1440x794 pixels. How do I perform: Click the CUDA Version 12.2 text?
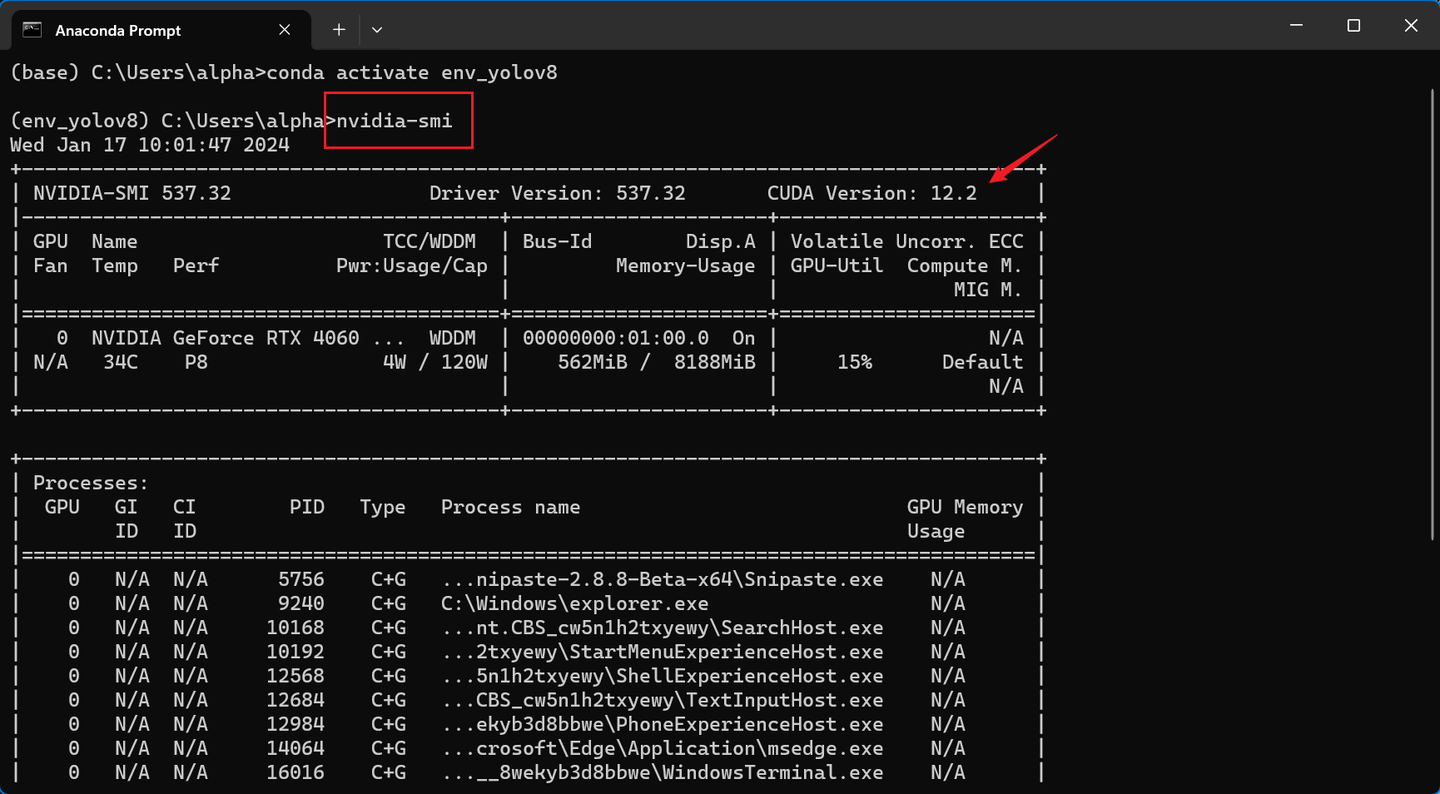pyautogui.click(x=871, y=194)
